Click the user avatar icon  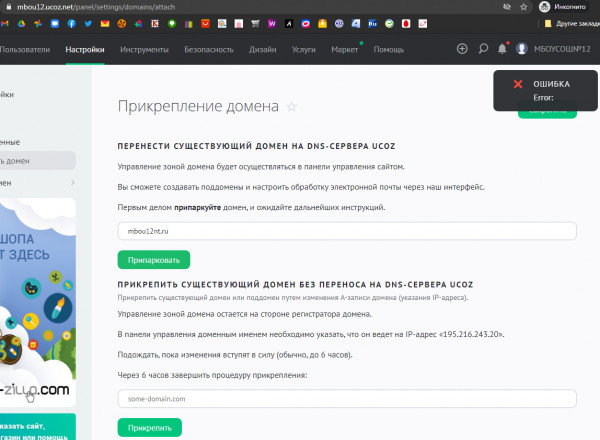coord(522,49)
